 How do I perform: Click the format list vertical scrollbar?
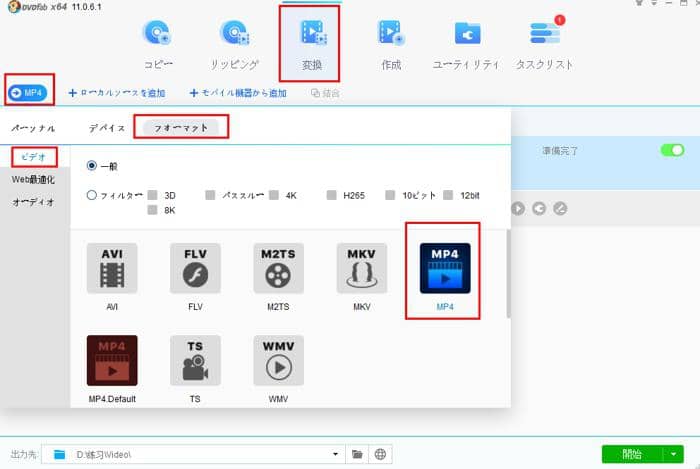tap(508, 274)
